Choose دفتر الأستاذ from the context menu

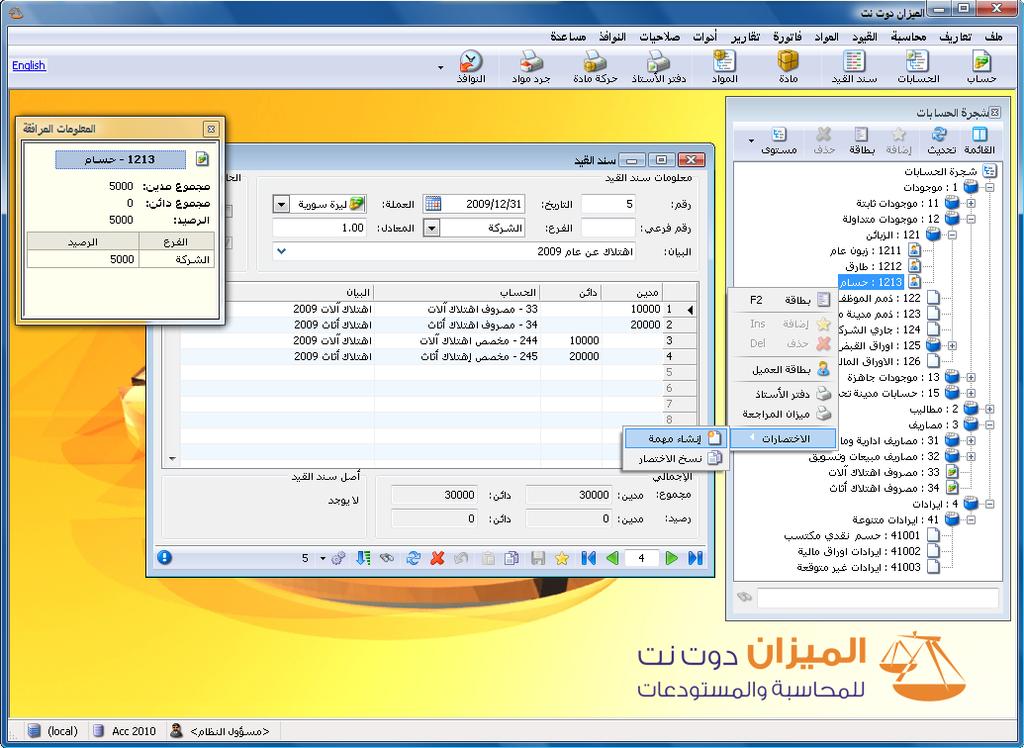click(782, 394)
